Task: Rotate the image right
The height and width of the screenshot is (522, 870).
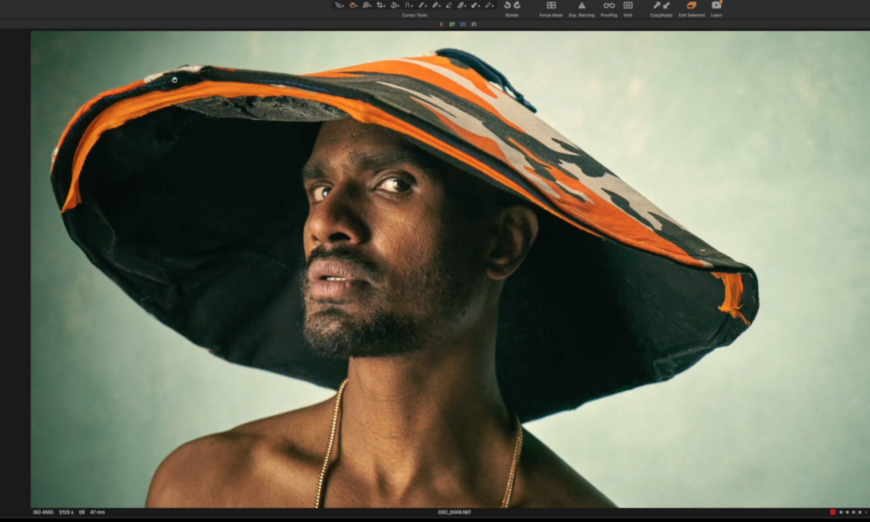Action: click(516, 5)
